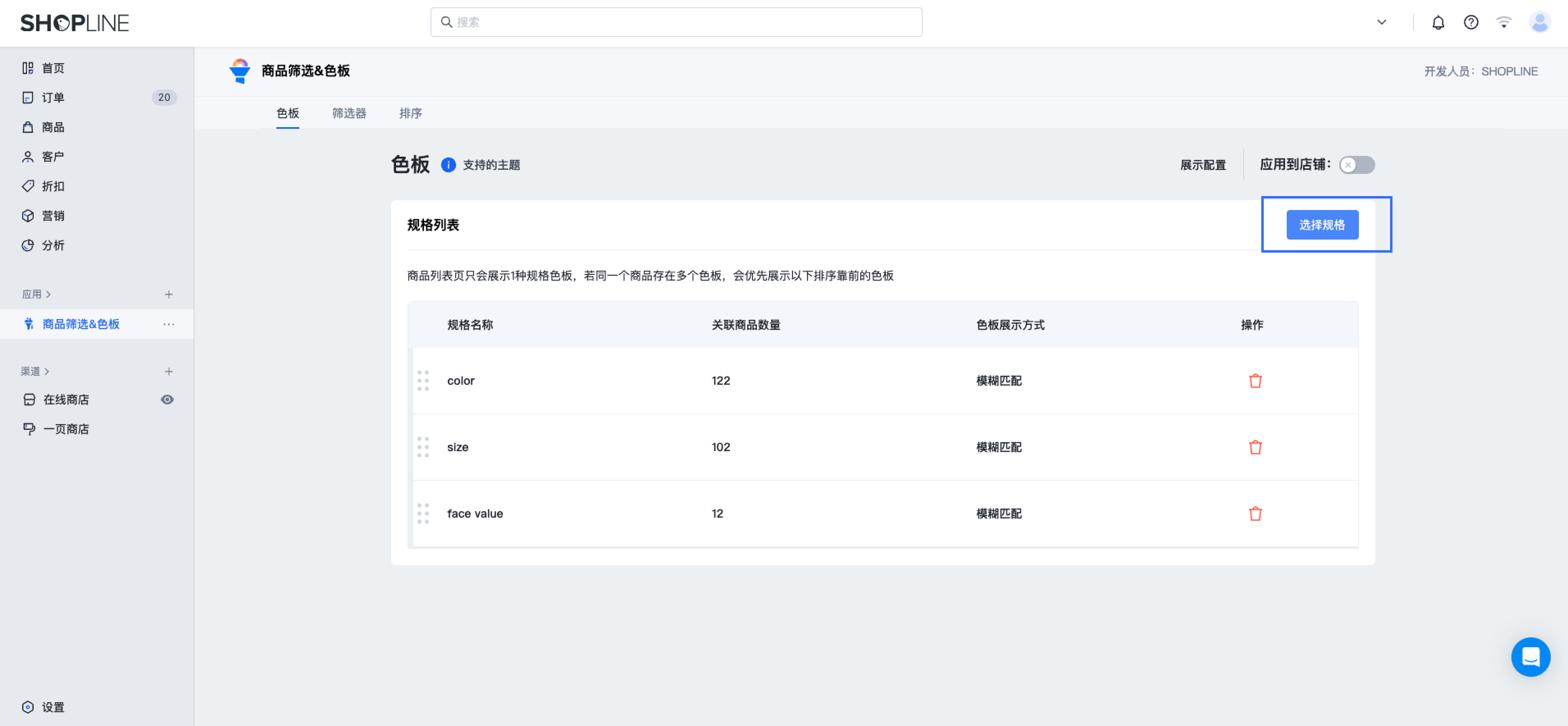Open the help question mark icon
Screen dimensions: 1568x726
click(1471, 23)
